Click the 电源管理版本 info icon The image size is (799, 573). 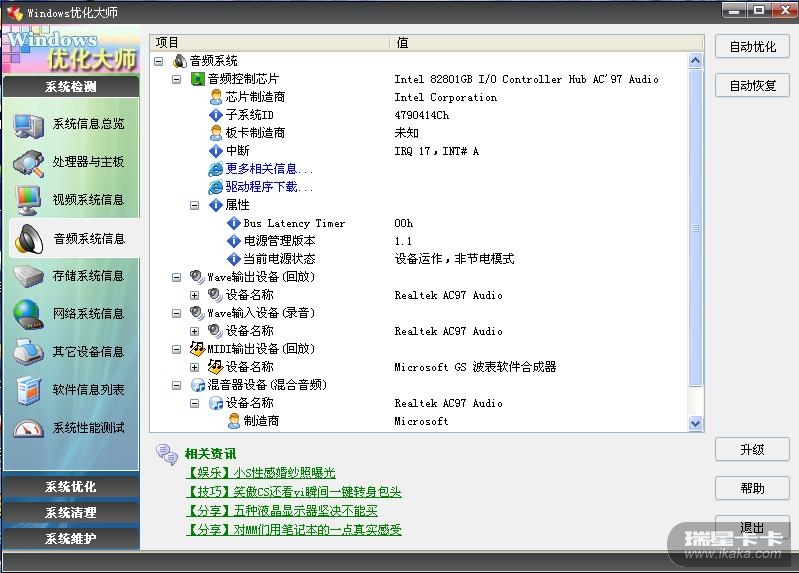(233, 241)
